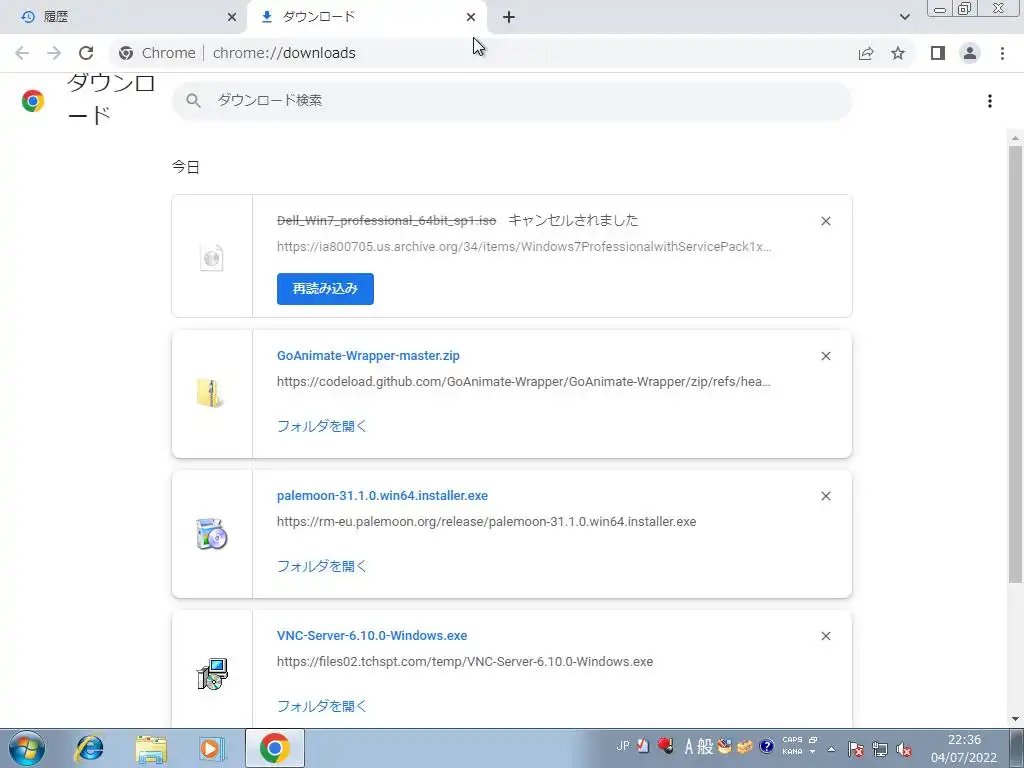Click the Chrome logo on downloads page
This screenshot has width=1024, height=768.
click(33, 101)
